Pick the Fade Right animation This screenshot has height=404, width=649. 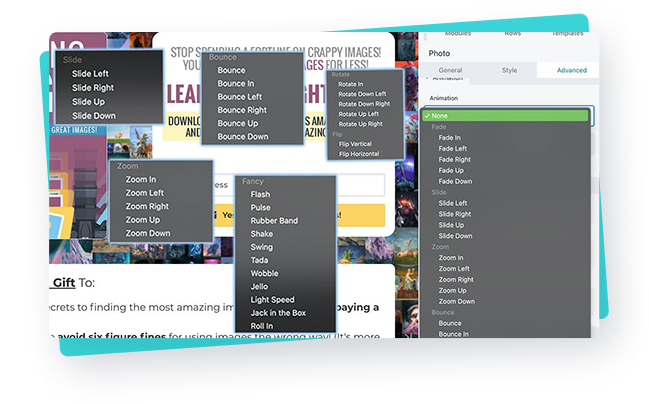(x=455, y=160)
